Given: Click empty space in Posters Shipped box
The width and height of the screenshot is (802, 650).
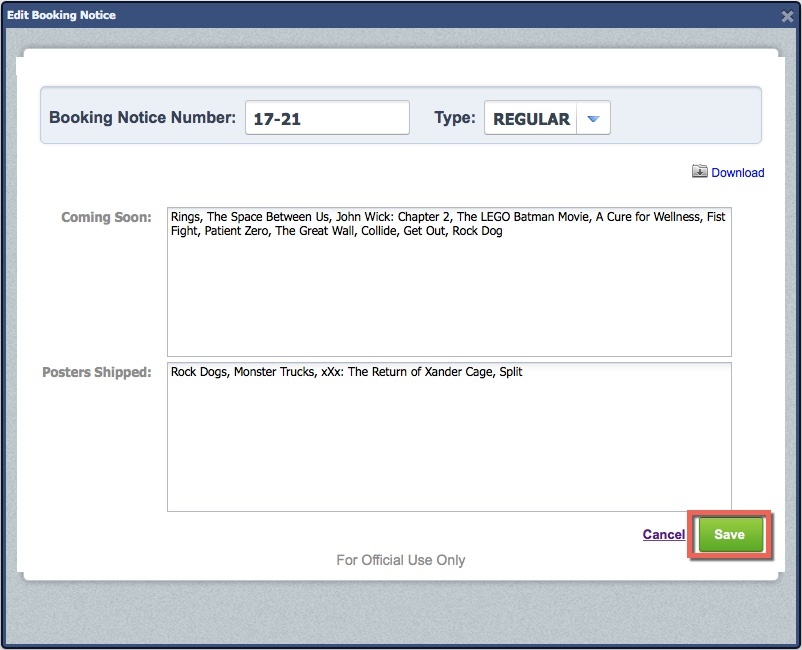Looking at the screenshot, I should coord(448,450).
